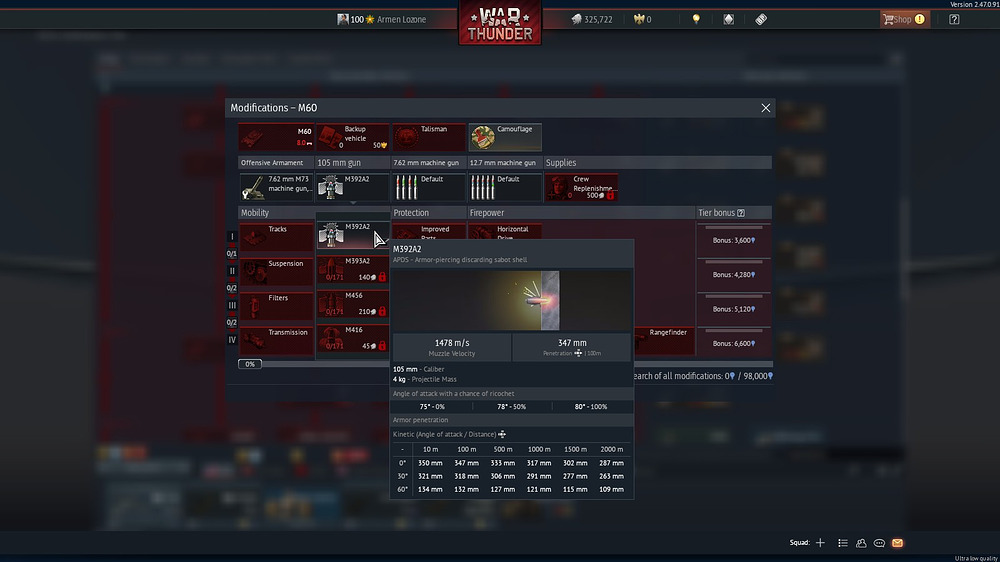Click tier III row marker
Image resolution: width=1000 pixels, height=562 pixels.
pos(232,306)
